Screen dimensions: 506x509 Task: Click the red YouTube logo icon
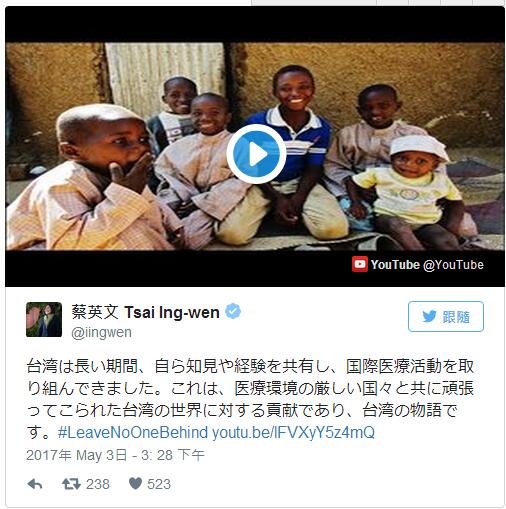360,264
